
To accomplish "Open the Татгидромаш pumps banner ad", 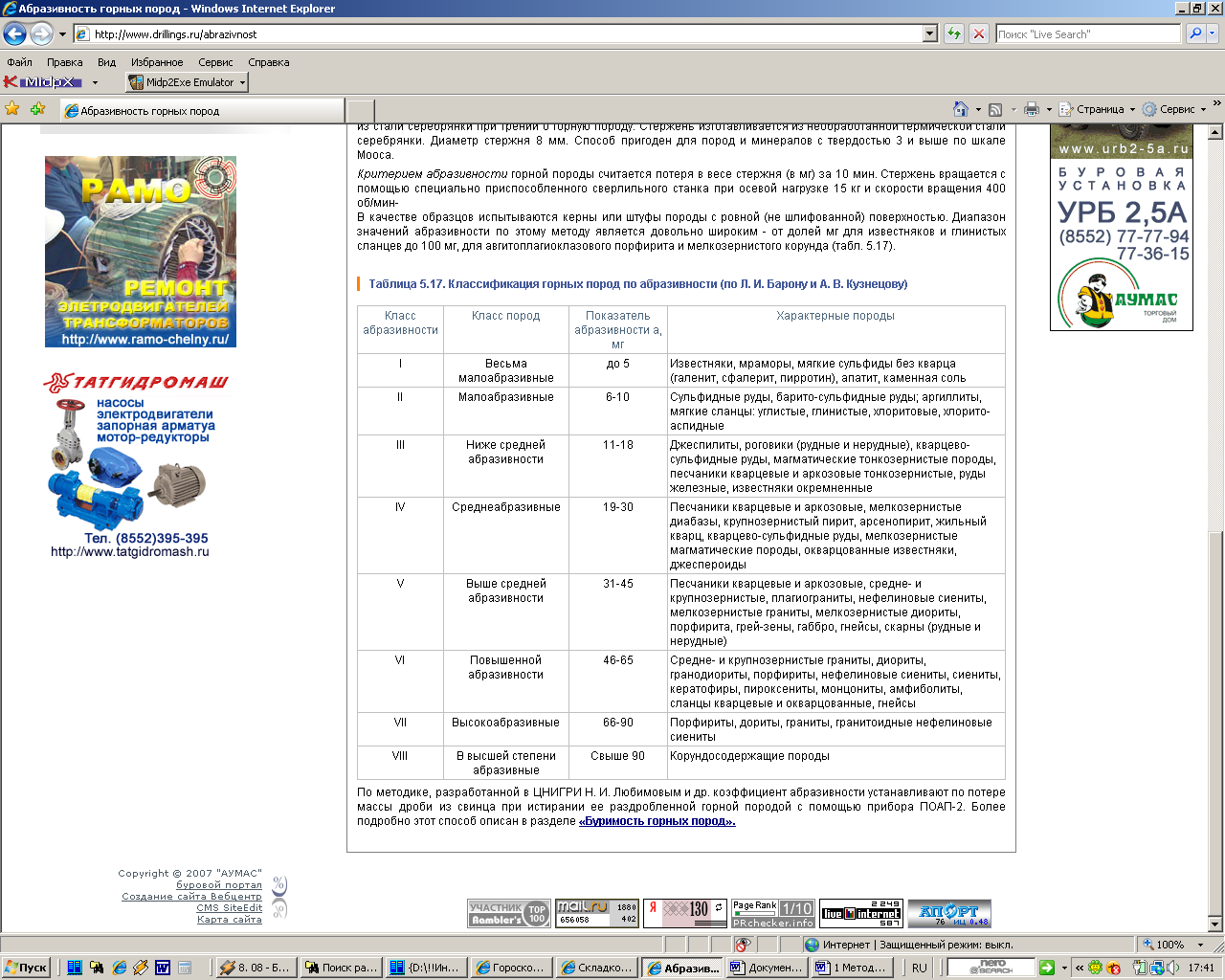I will click(x=136, y=465).
